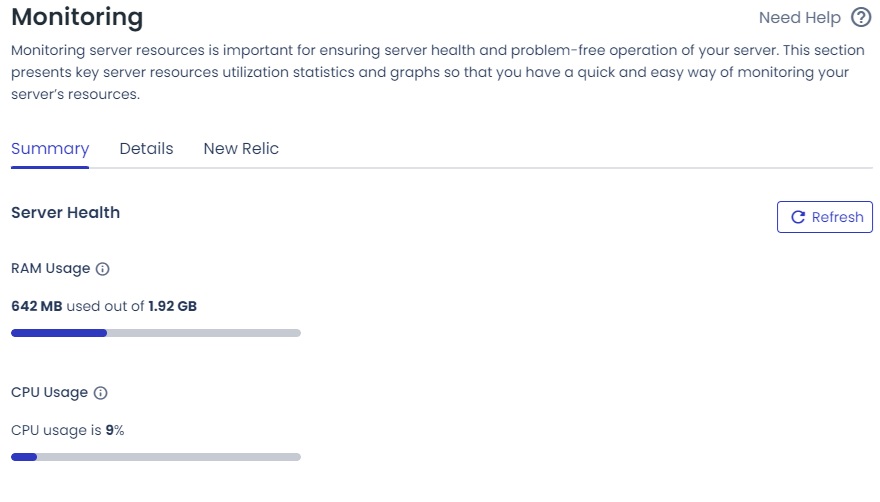Open the Details tab
The width and height of the screenshot is (880, 502).
click(x=146, y=149)
